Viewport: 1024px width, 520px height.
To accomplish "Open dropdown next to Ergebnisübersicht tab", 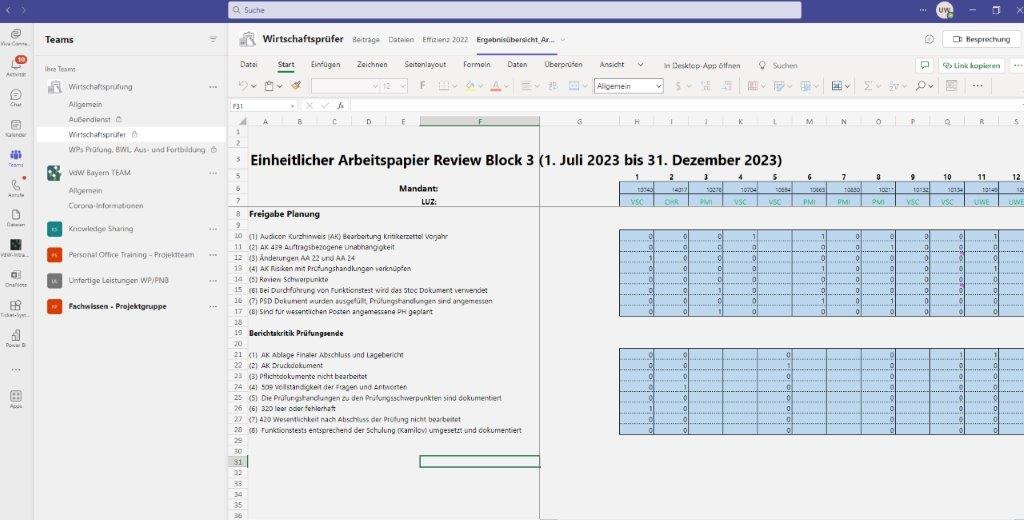I will (x=562, y=40).
